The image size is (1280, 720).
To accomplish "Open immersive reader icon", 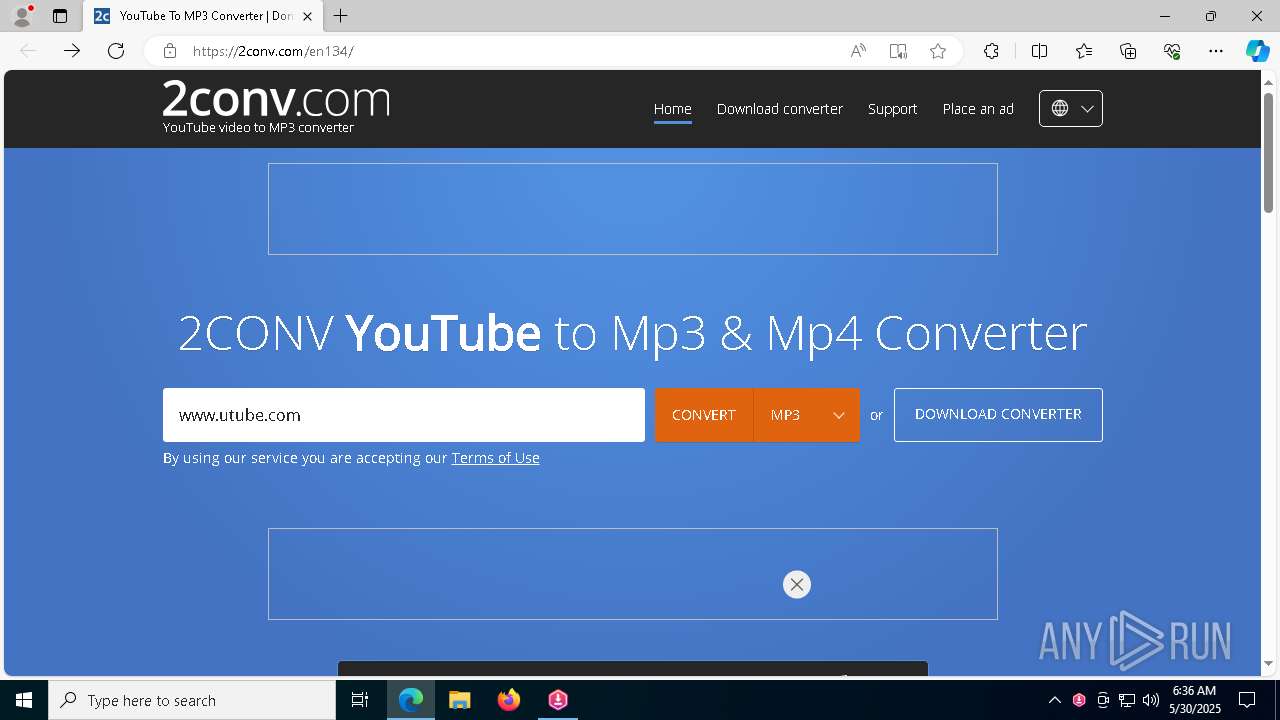I will [898, 51].
